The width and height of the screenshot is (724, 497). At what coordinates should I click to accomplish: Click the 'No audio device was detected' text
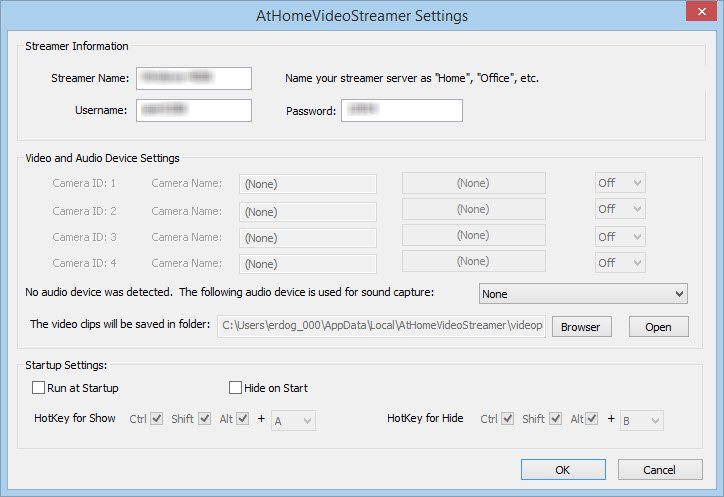click(99, 292)
